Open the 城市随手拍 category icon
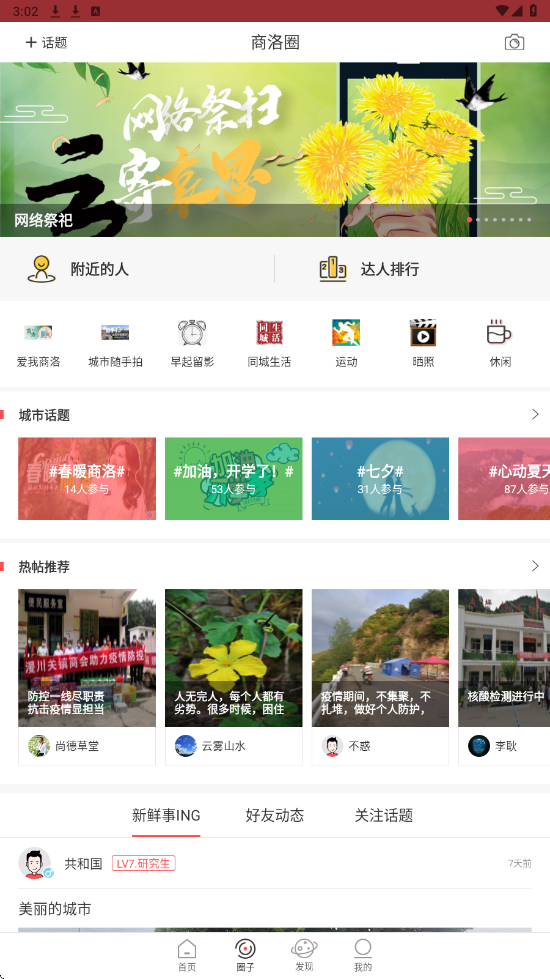550x979 pixels. (115, 332)
